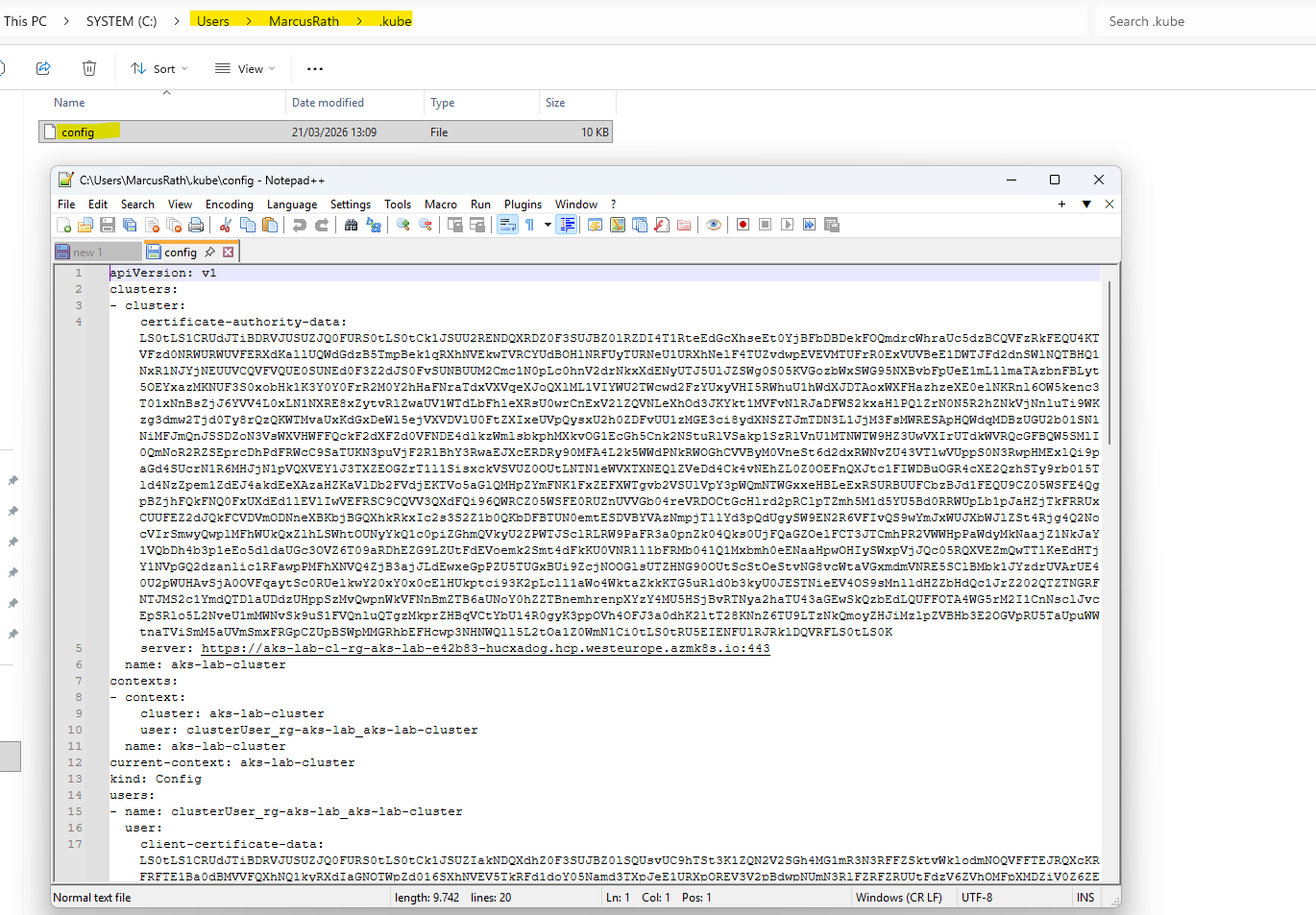
Task: Open Find with the binoculars icon
Action: (352, 225)
